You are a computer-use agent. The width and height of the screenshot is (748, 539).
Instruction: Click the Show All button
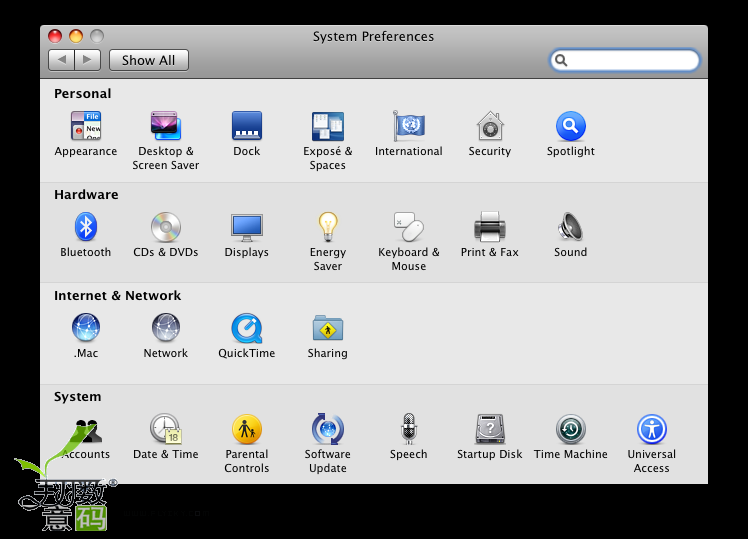click(x=149, y=60)
